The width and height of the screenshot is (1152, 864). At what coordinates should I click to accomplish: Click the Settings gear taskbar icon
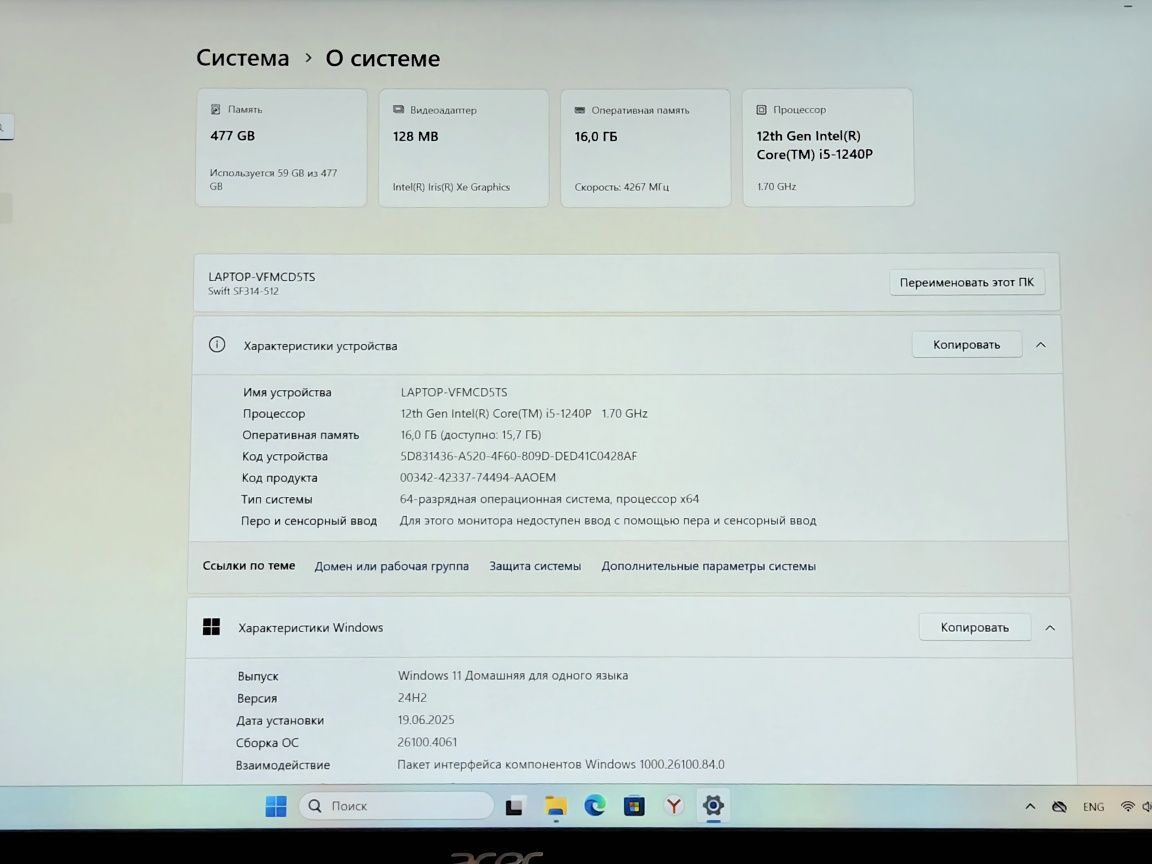point(713,805)
